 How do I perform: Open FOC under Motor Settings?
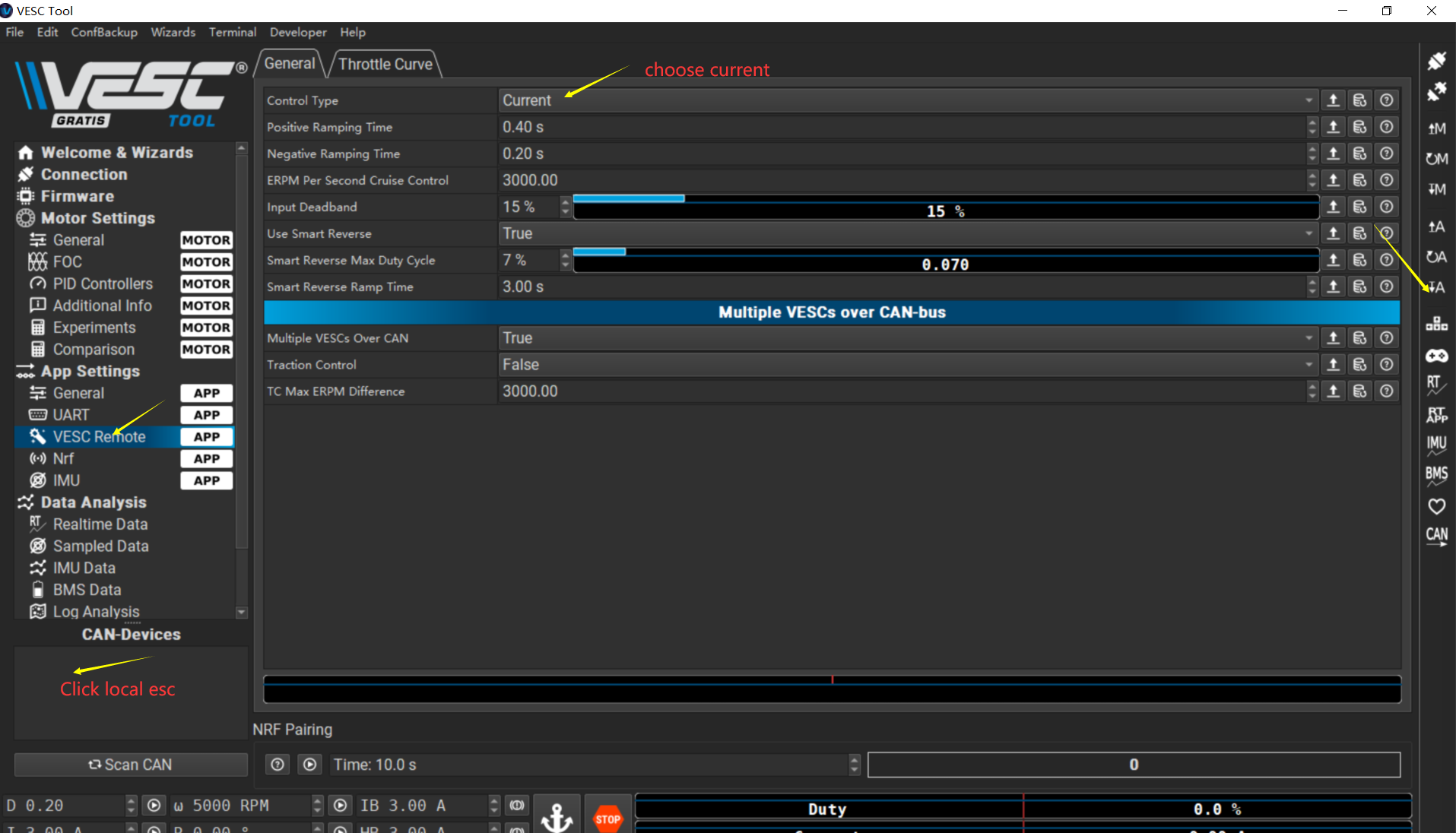[x=68, y=262]
